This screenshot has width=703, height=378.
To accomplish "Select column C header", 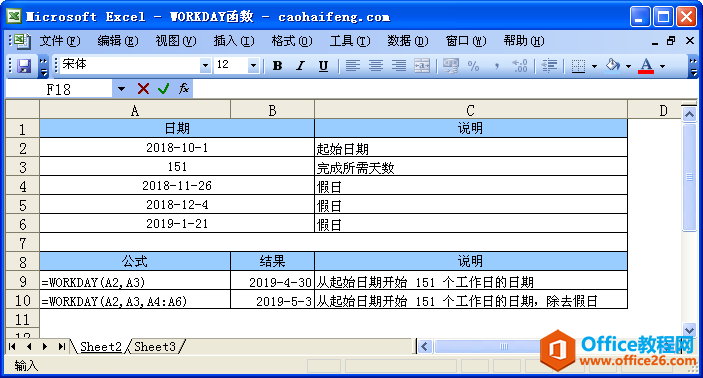I will pyautogui.click(x=471, y=110).
